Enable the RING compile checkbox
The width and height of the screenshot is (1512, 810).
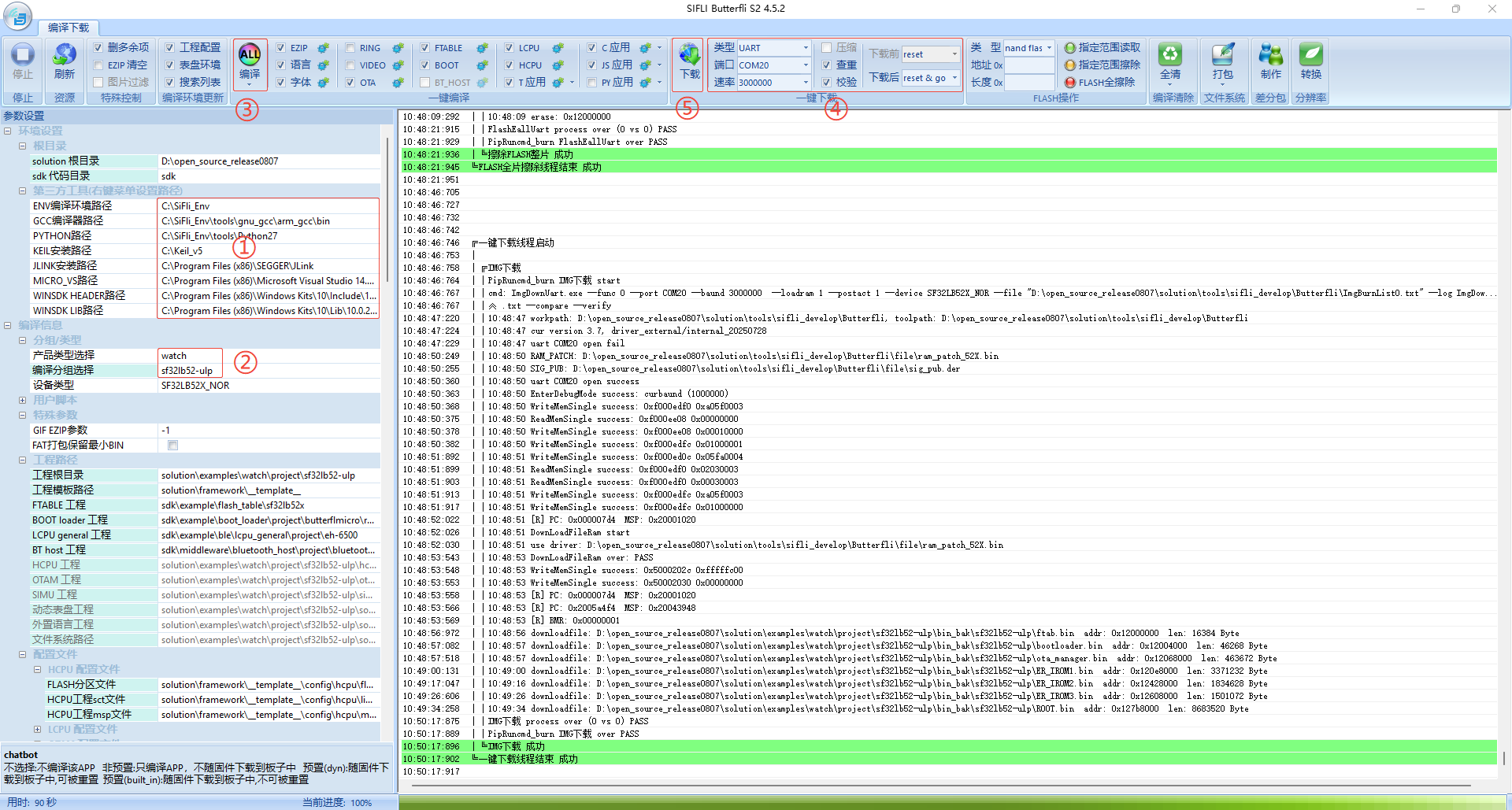(x=350, y=48)
